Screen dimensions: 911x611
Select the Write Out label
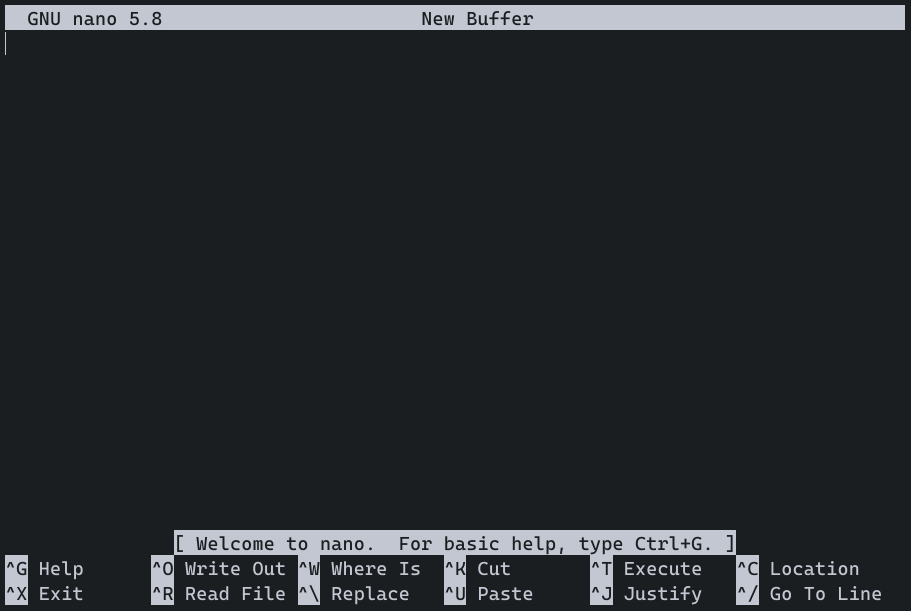coord(235,569)
